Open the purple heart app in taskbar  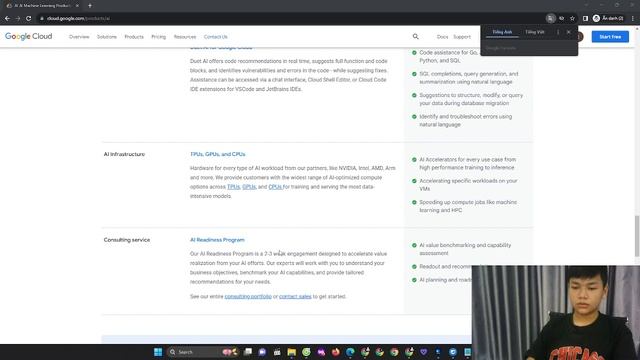click(x=423, y=352)
